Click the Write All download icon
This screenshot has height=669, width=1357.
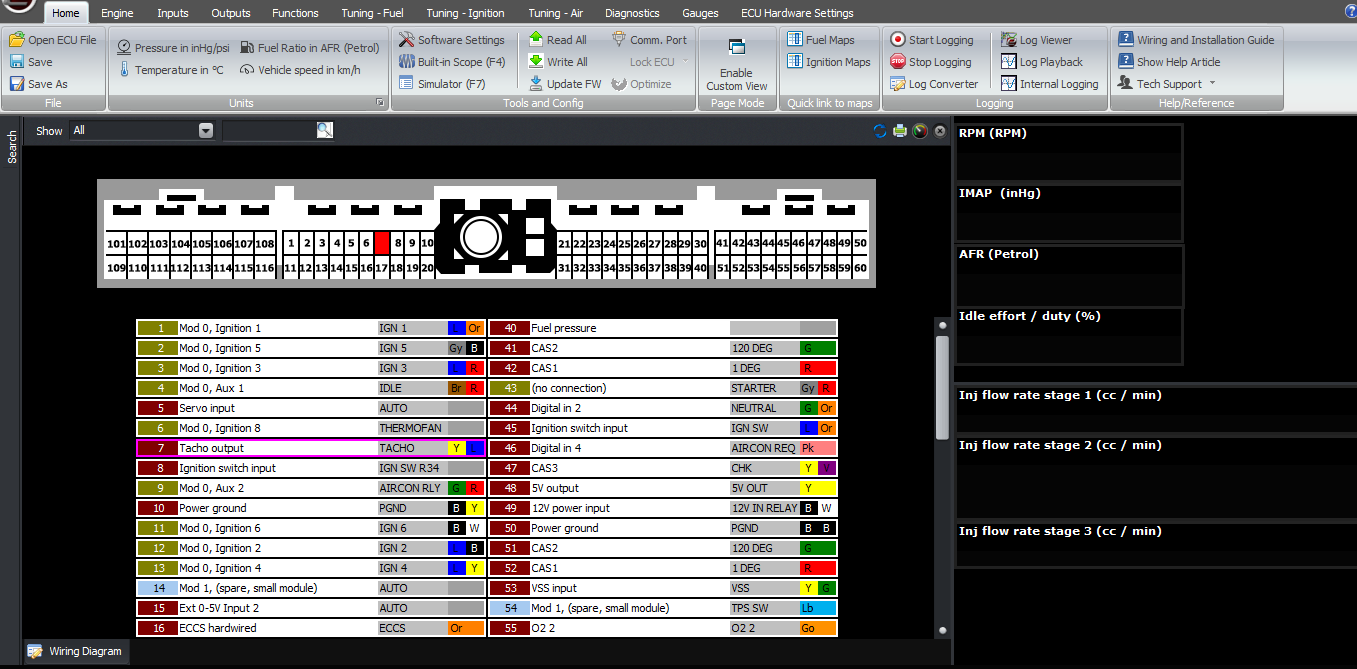[x=536, y=62]
